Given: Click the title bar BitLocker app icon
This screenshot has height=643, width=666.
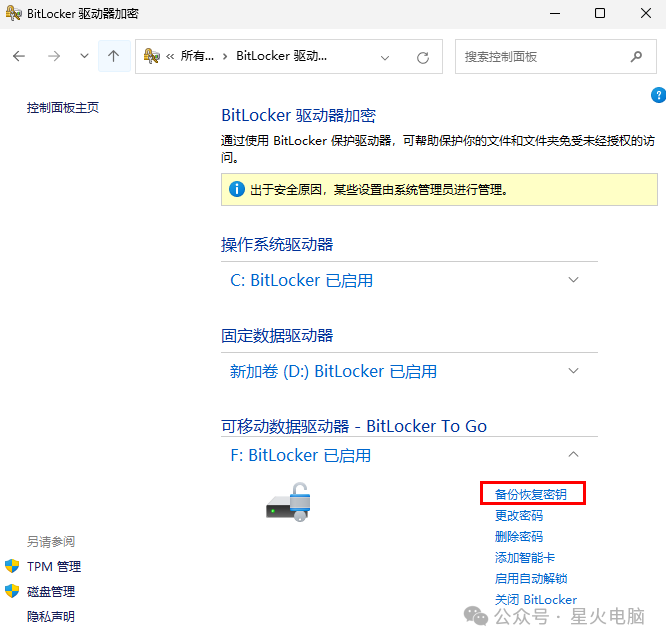Looking at the screenshot, I should pos(14,13).
